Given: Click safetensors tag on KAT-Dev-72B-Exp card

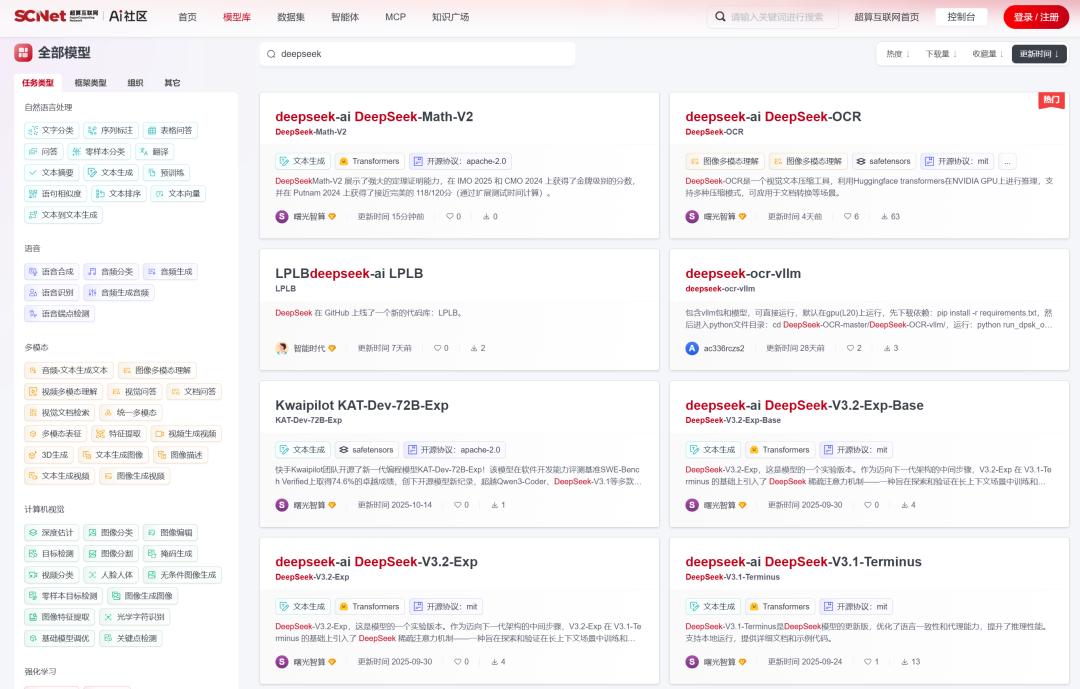Looking at the screenshot, I should click(366, 450).
